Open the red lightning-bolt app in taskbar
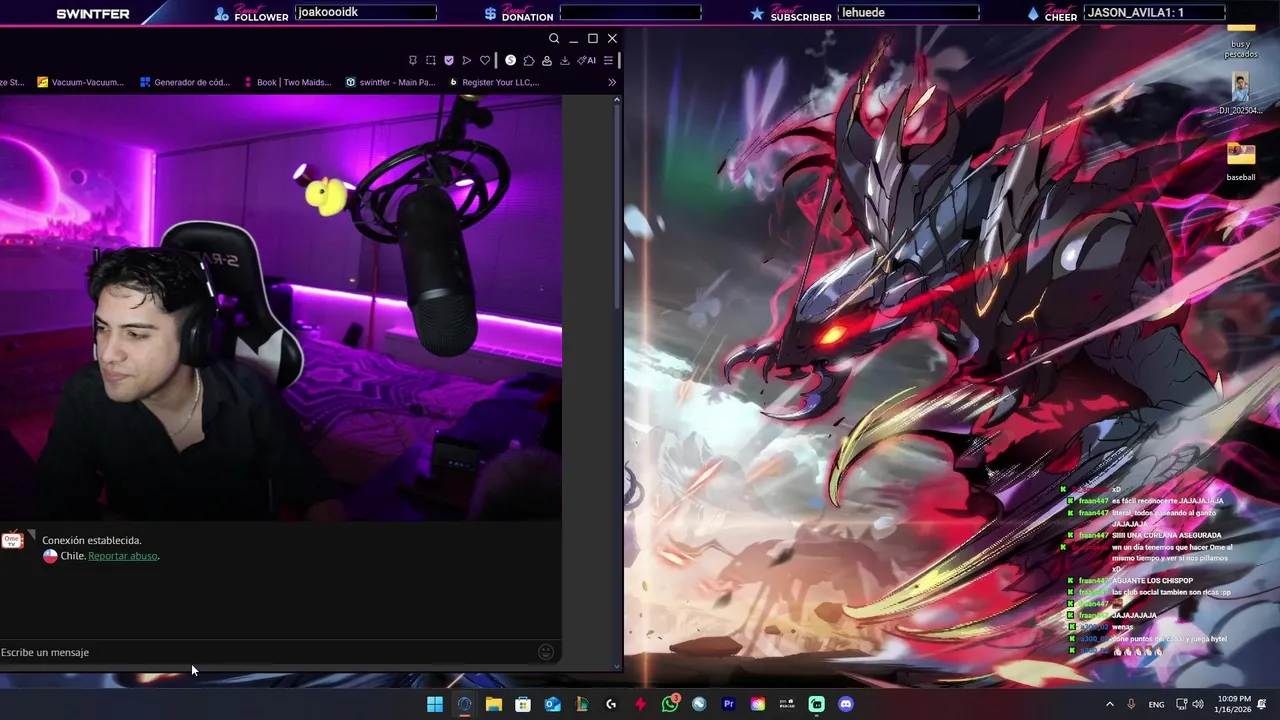This screenshot has height=720, width=1280. point(640,704)
